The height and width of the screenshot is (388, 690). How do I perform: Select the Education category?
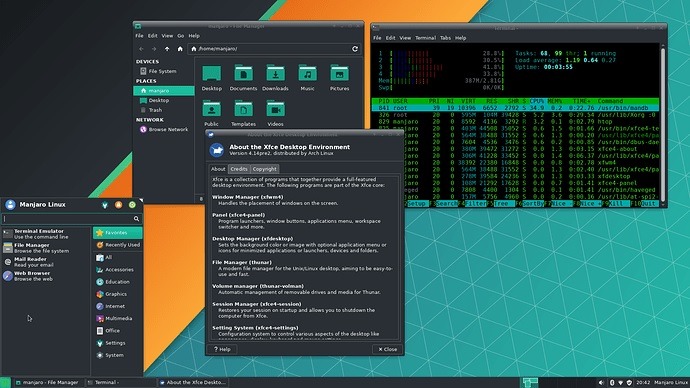click(117, 282)
